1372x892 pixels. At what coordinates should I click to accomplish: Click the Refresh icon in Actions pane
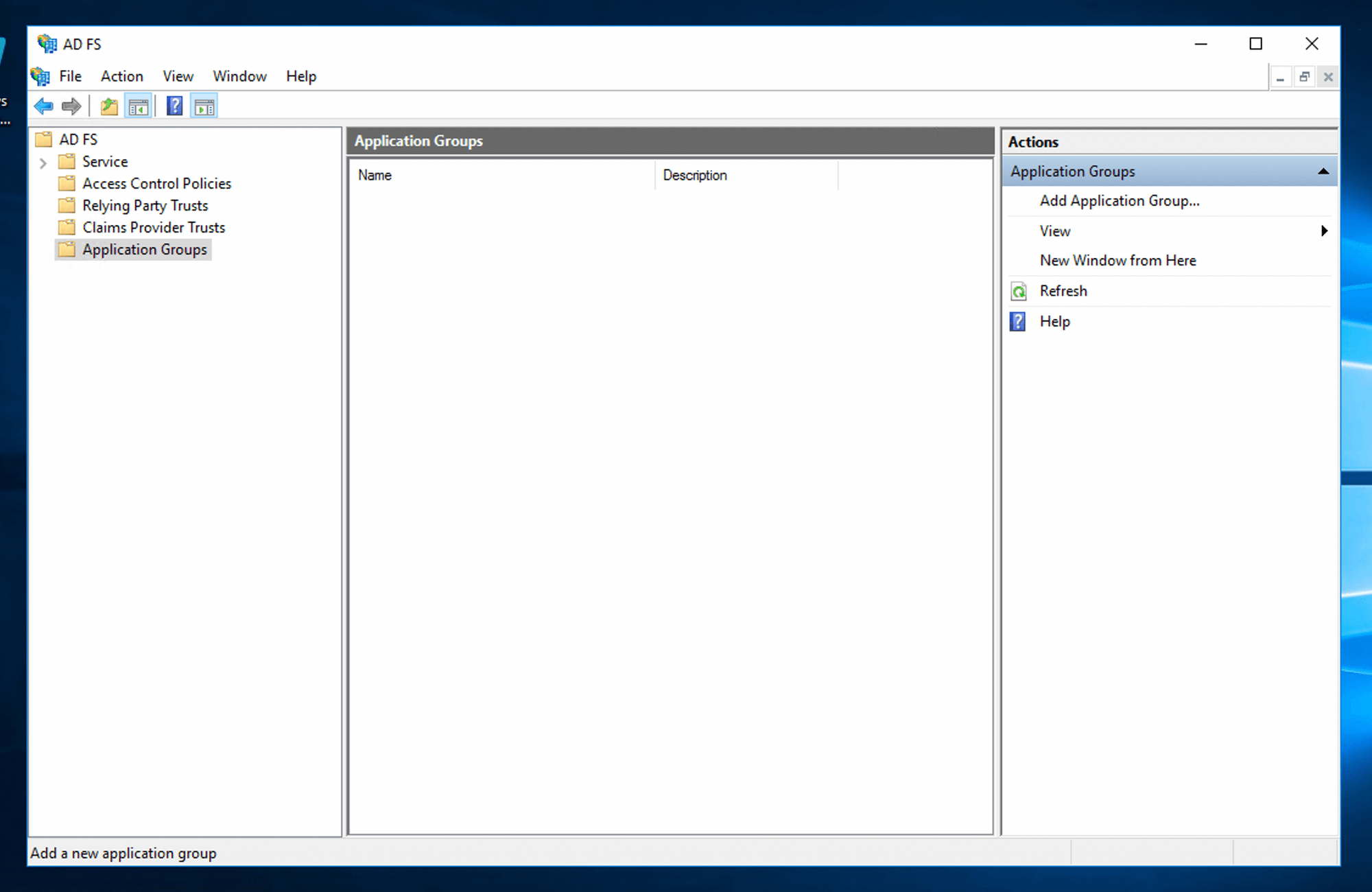click(1019, 291)
